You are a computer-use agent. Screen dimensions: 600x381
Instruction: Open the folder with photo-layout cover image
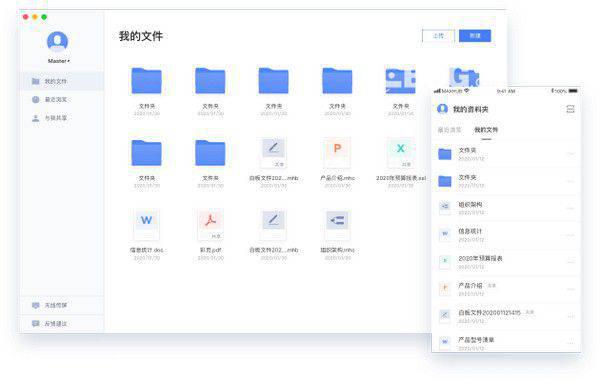pos(401,81)
